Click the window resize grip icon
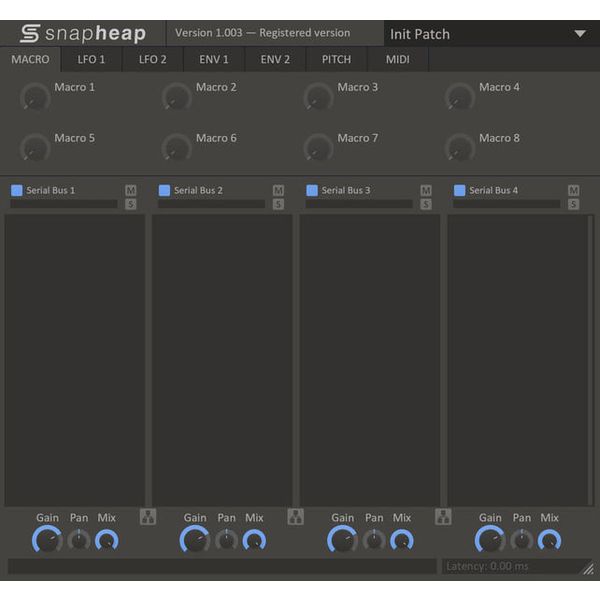 589,569
